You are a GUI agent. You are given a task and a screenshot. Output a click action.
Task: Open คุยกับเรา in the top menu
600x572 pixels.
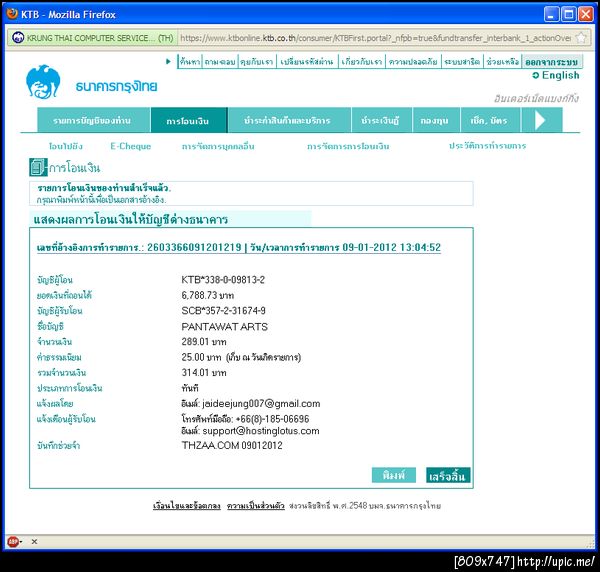pyautogui.click(x=257, y=62)
